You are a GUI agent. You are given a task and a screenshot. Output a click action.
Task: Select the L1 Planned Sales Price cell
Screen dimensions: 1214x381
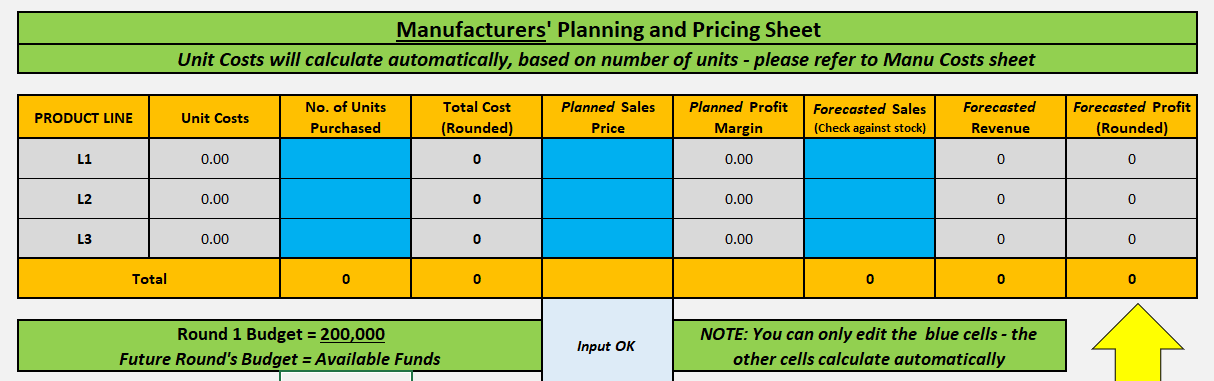point(608,159)
